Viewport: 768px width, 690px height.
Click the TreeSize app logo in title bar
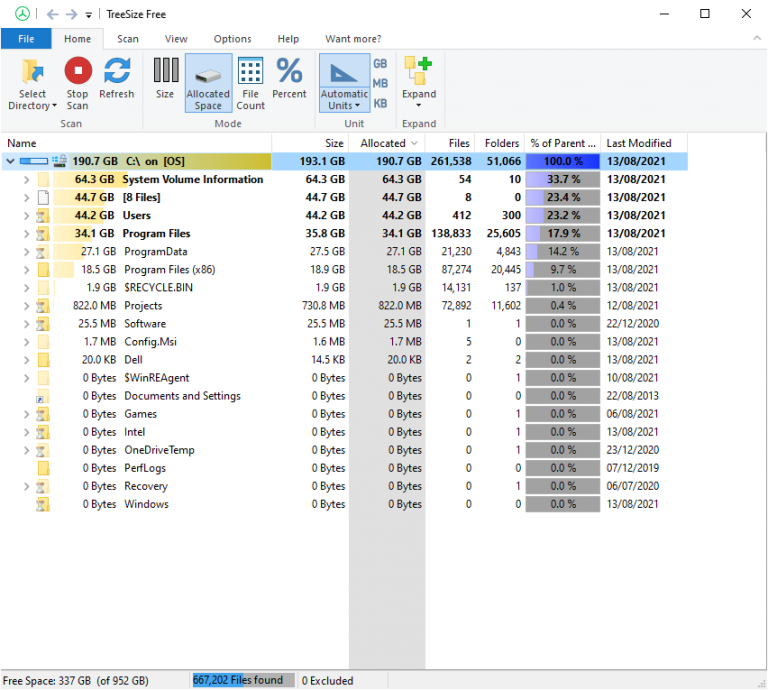[22, 14]
